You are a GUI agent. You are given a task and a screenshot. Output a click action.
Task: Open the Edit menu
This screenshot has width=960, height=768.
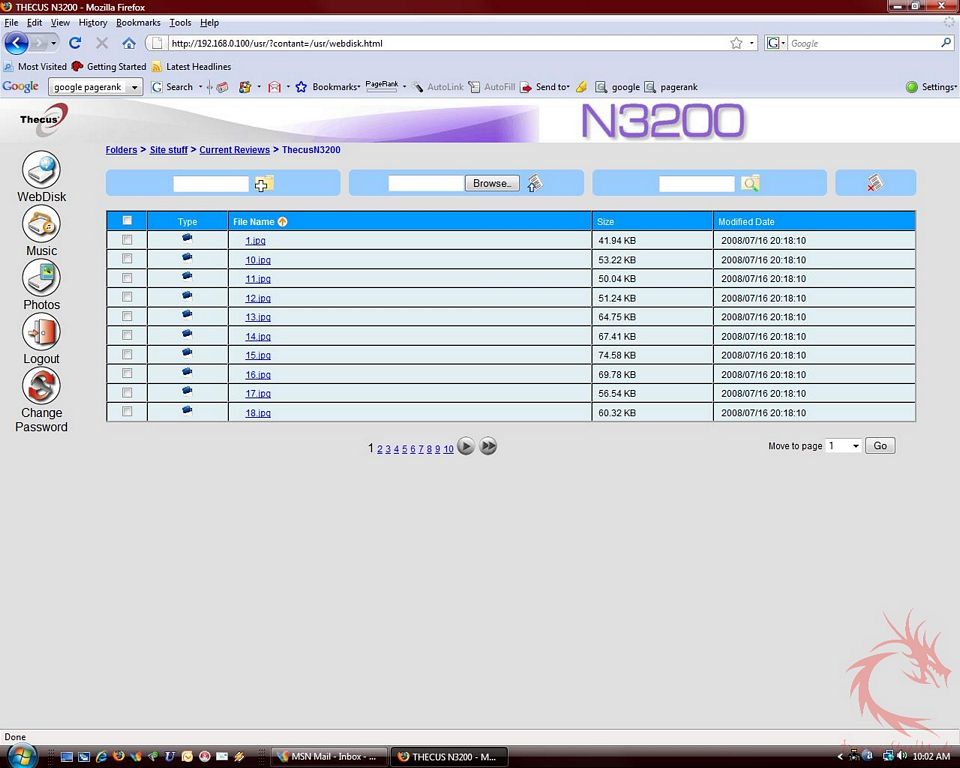pos(34,23)
